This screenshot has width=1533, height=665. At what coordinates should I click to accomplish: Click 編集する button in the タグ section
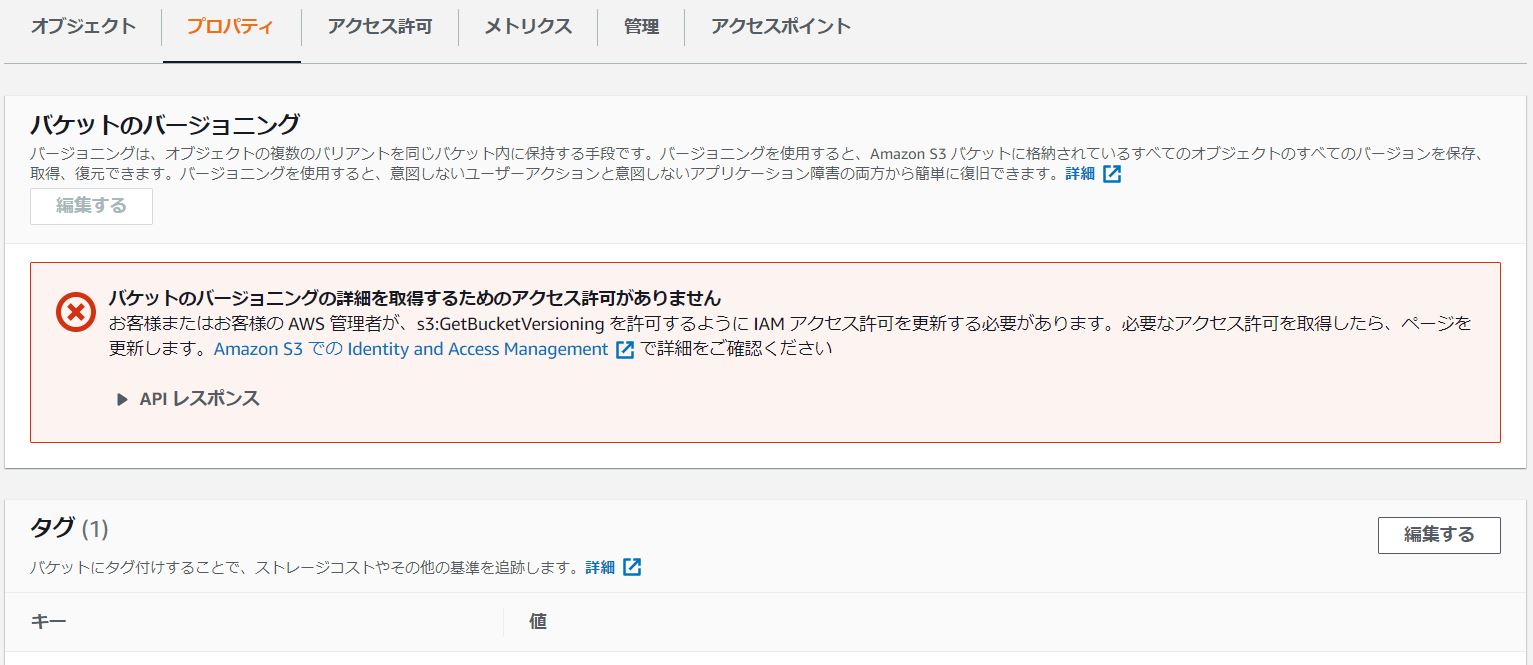coord(1439,535)
